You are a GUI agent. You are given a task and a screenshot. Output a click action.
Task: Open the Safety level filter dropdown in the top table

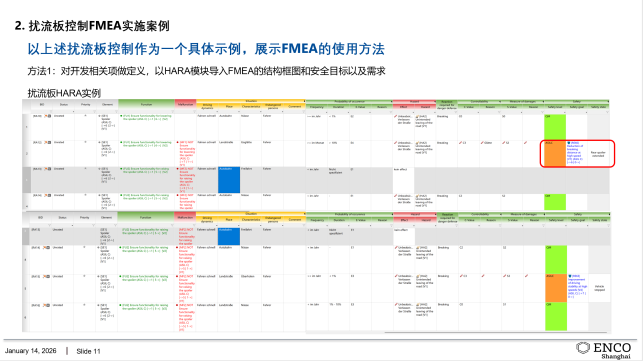pos(564,112)
